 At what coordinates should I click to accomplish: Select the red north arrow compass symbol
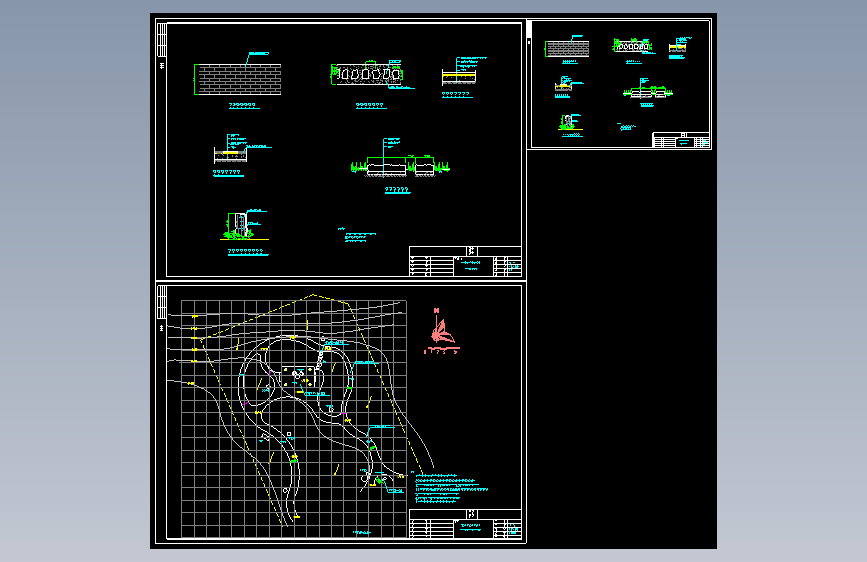(441, 331)
